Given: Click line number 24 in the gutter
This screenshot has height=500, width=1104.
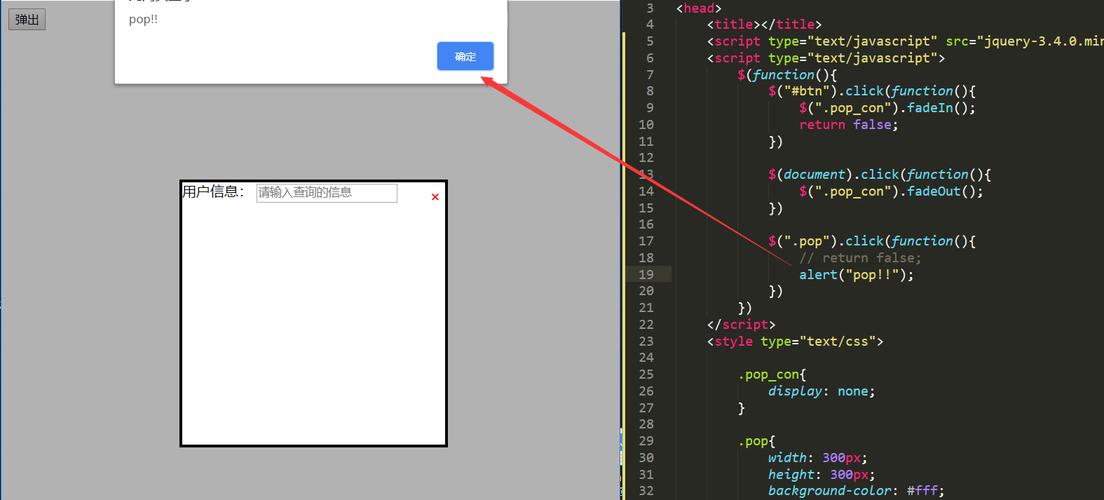Looking at the screenshot, I should click(647, 358).
